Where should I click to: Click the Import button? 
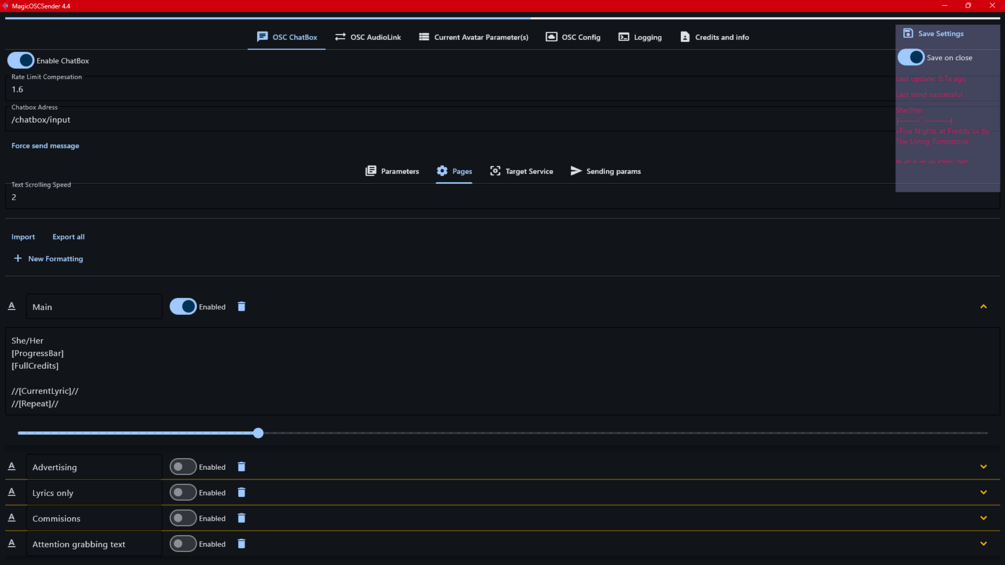coord(23,236)
